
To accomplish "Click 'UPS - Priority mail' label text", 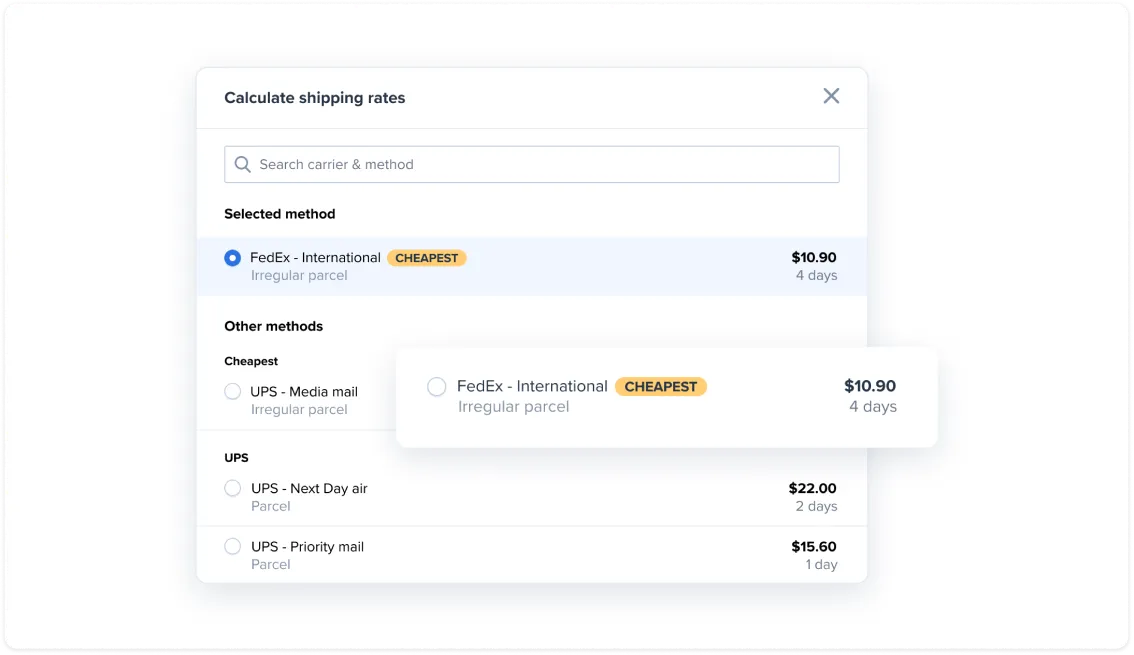I will pos(307,547).
